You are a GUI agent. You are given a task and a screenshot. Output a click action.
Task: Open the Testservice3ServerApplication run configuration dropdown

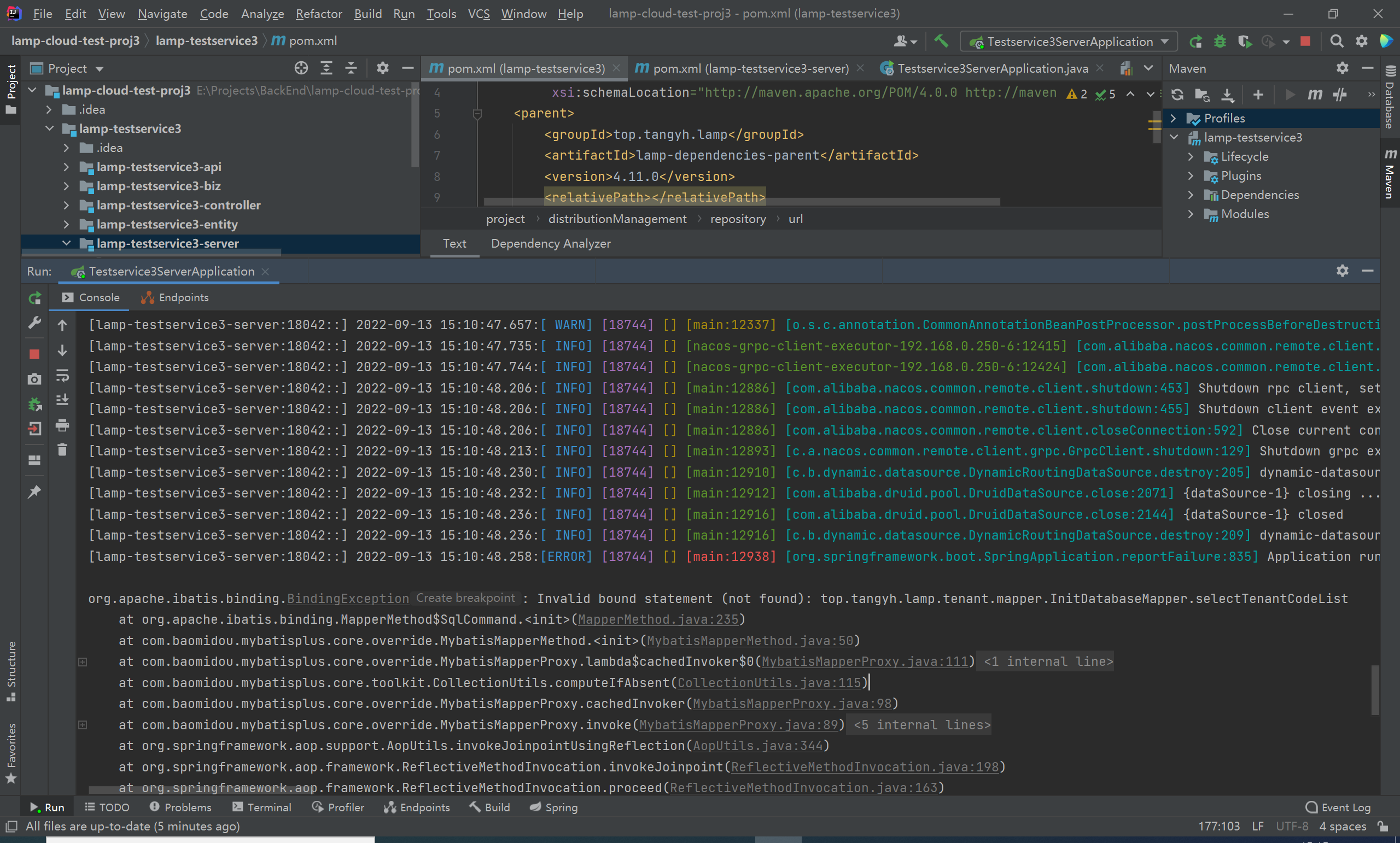[x=1069, y=42]
